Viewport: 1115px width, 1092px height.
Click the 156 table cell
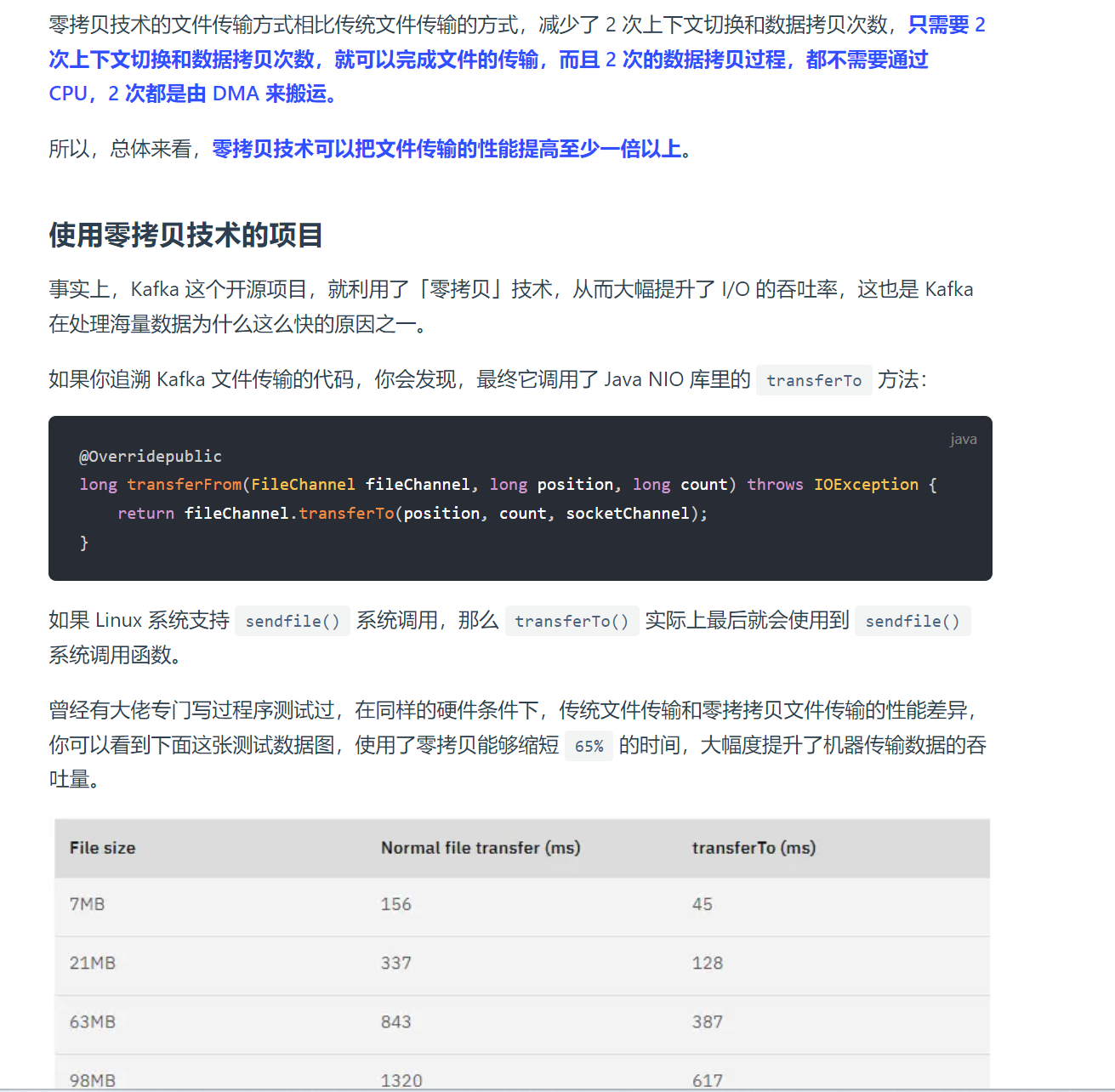point(395,904)
